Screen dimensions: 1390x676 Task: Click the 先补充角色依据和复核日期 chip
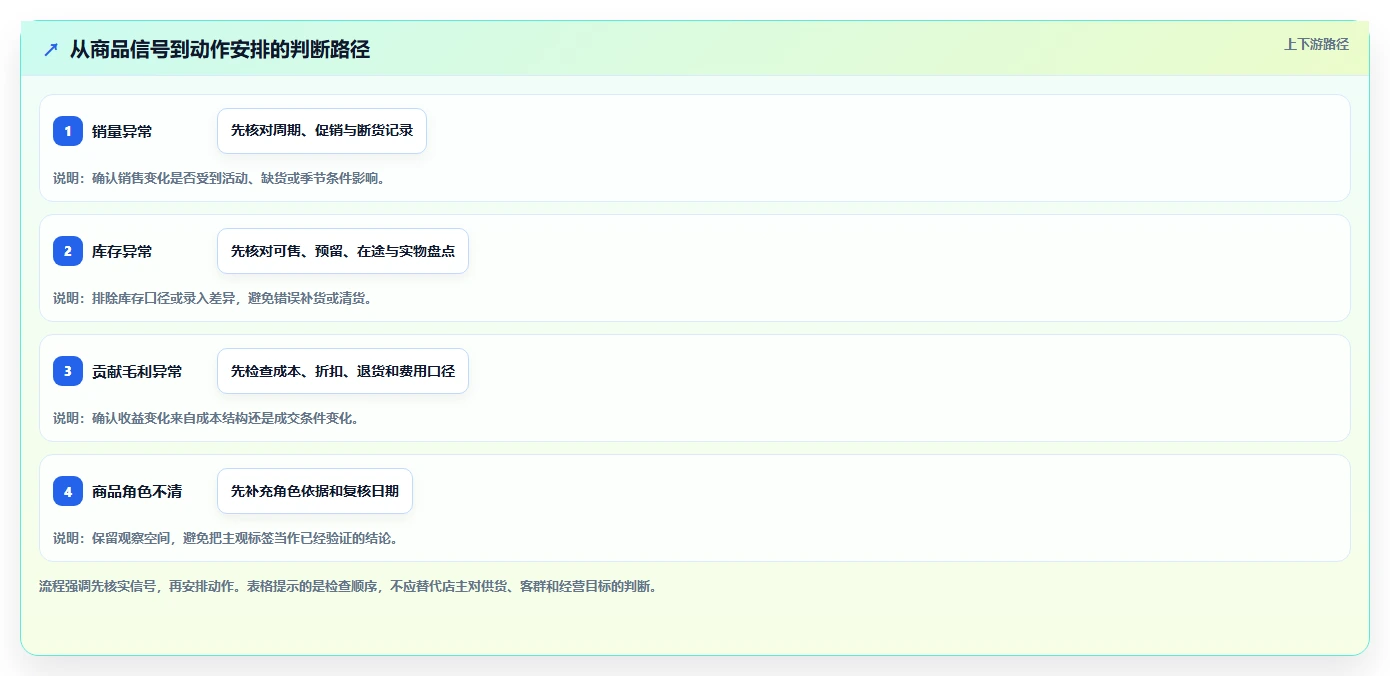[x=315, y=491]
